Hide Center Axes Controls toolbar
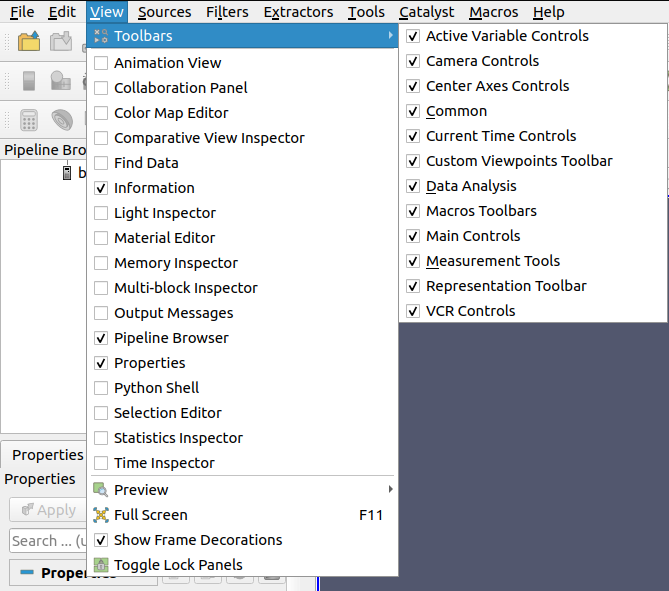 point(413,86)
